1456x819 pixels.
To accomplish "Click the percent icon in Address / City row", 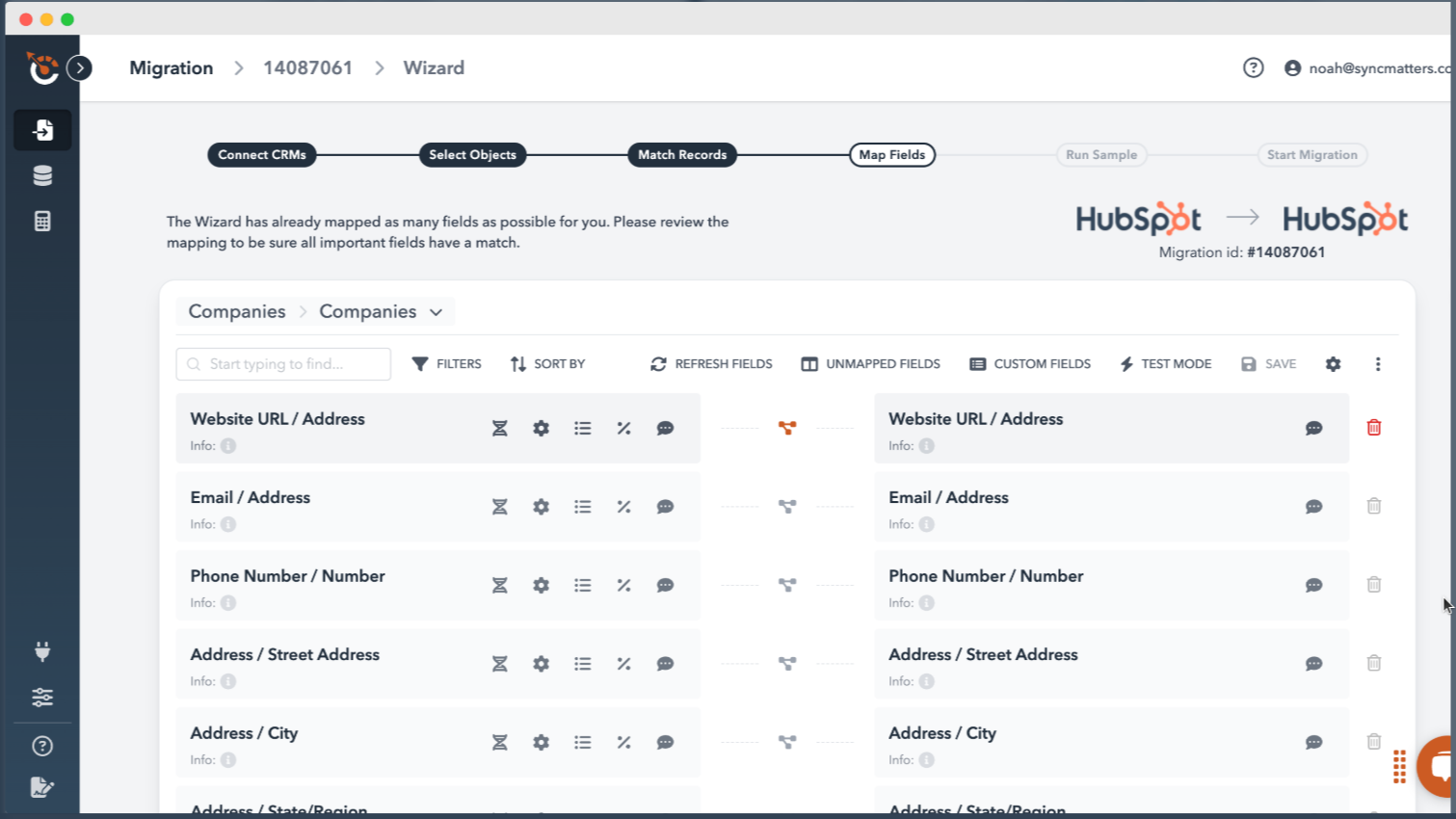I will point(623,742).
